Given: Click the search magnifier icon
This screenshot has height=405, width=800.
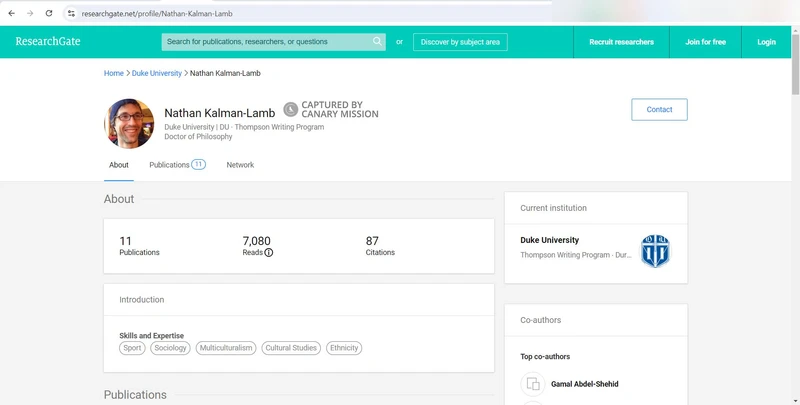Looking at the screenshot, I should 377,41.
